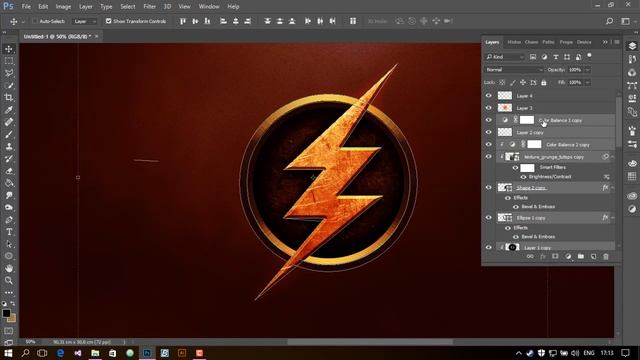Screen dimensions: 640x360
Task: Click the align top edges icon
Action: [x=183, y=21]
